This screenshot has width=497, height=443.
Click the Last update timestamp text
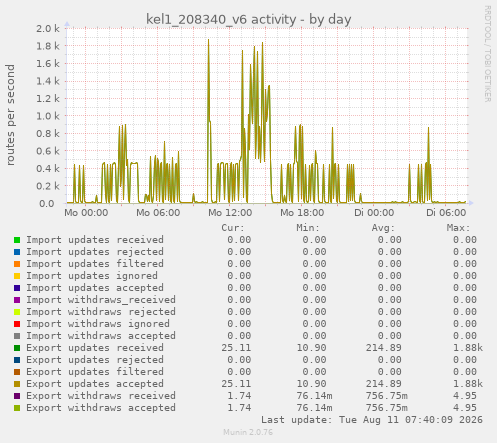pos(372,420)
